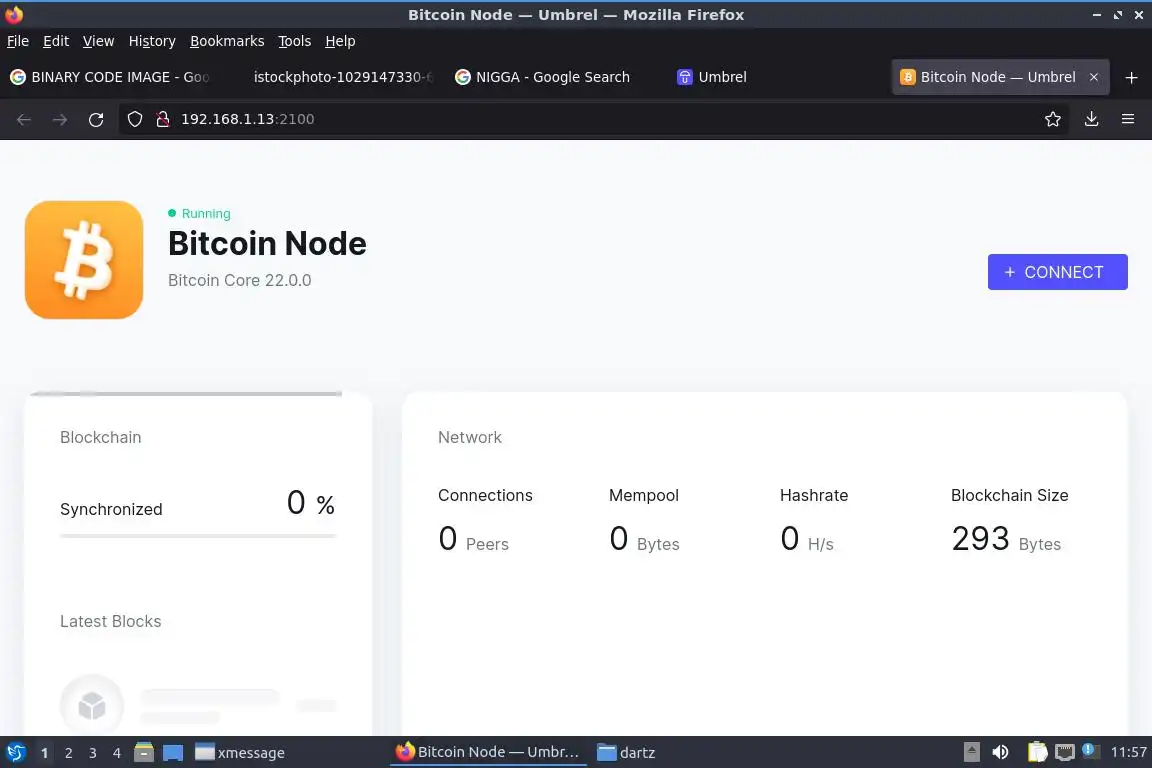Click the 11:57 taskbar clock

[1128, 752]
